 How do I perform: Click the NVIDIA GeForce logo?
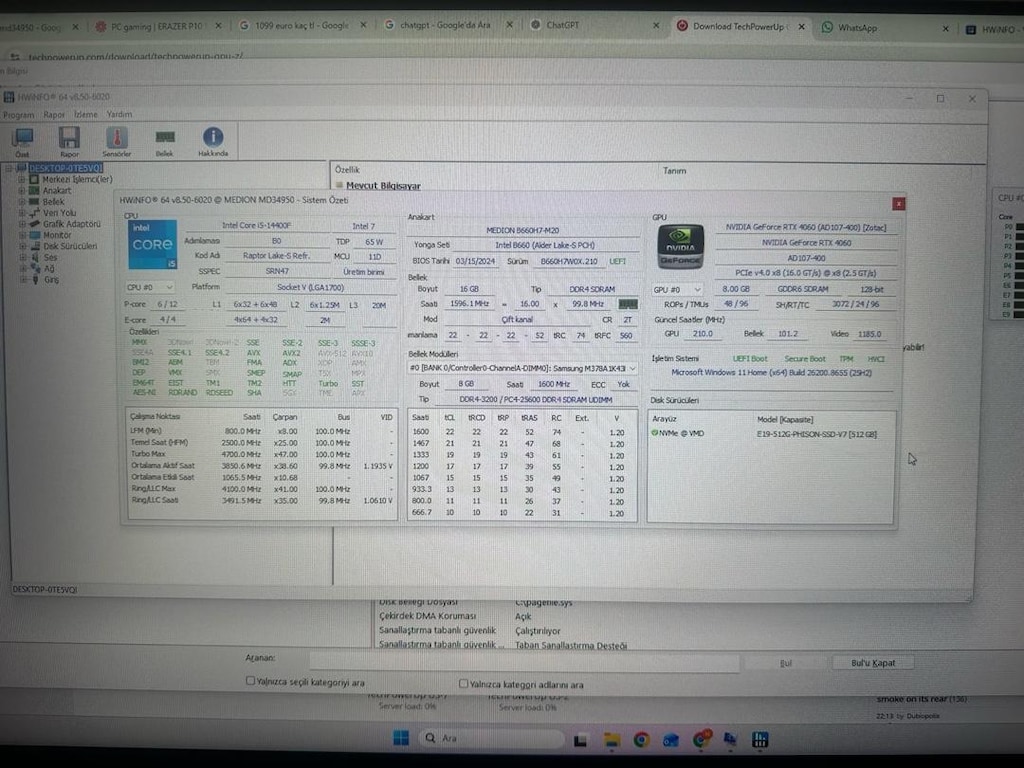point(680,247)
